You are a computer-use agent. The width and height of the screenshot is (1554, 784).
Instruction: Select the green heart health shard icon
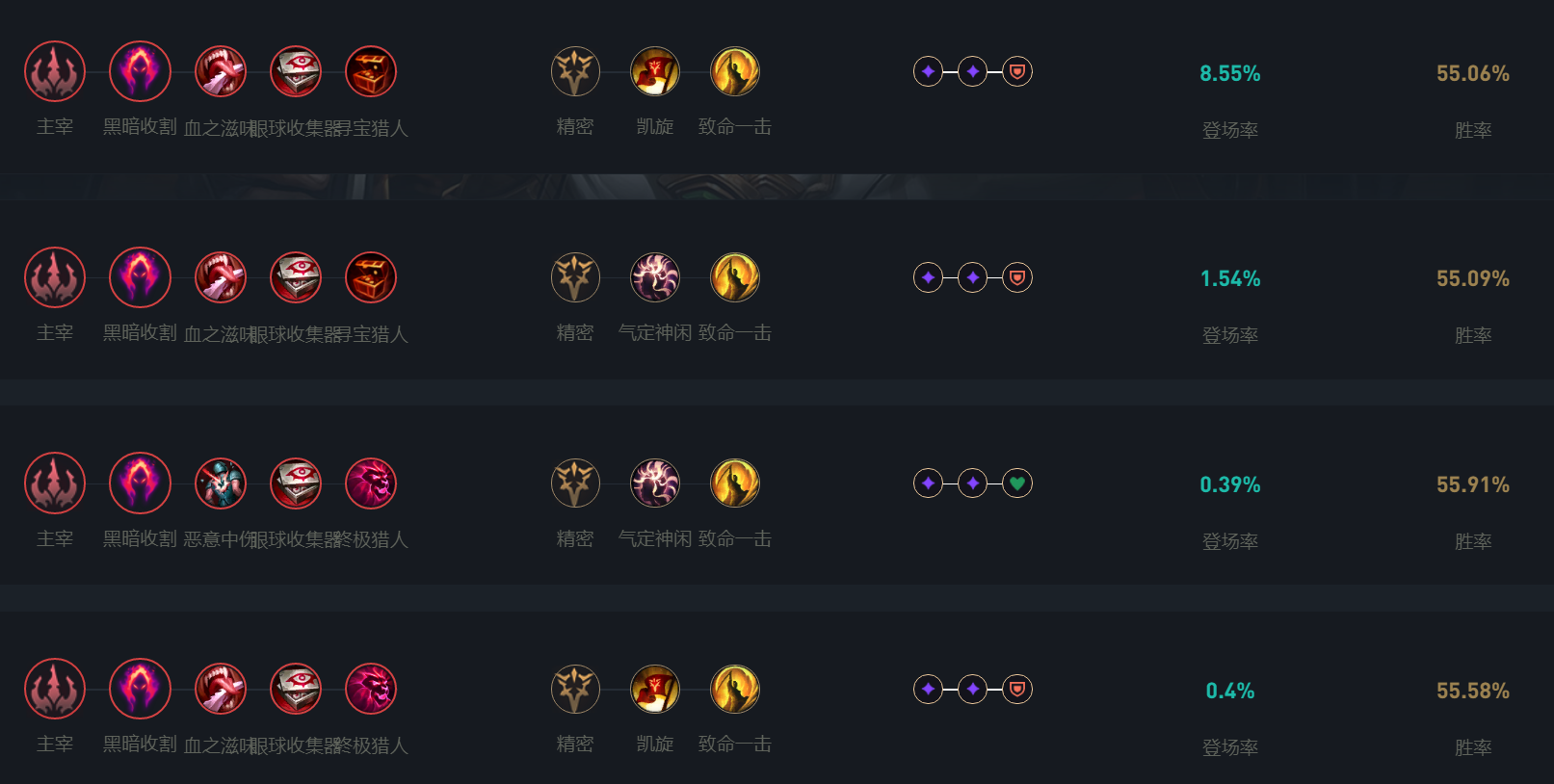coord(1017,483)
